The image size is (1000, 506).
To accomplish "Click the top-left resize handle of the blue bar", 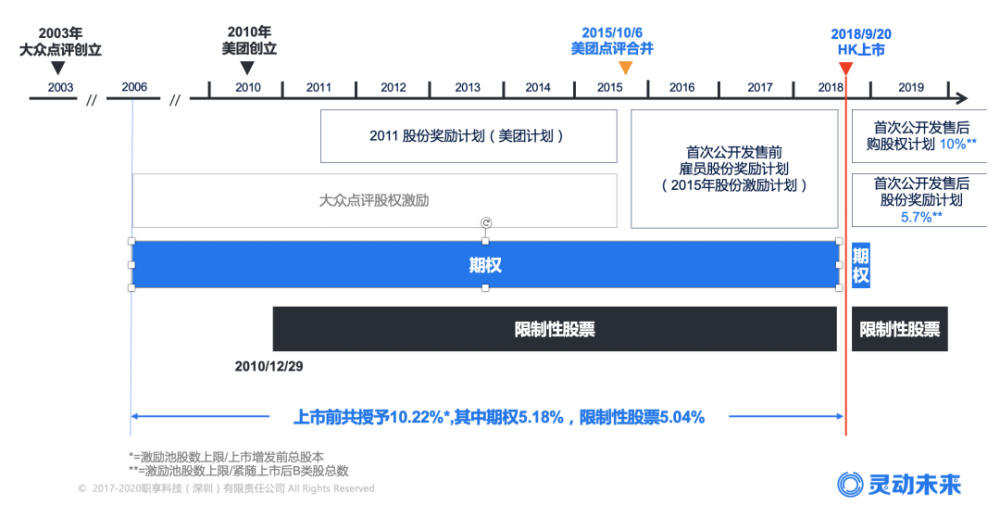I will pos(132,241).
